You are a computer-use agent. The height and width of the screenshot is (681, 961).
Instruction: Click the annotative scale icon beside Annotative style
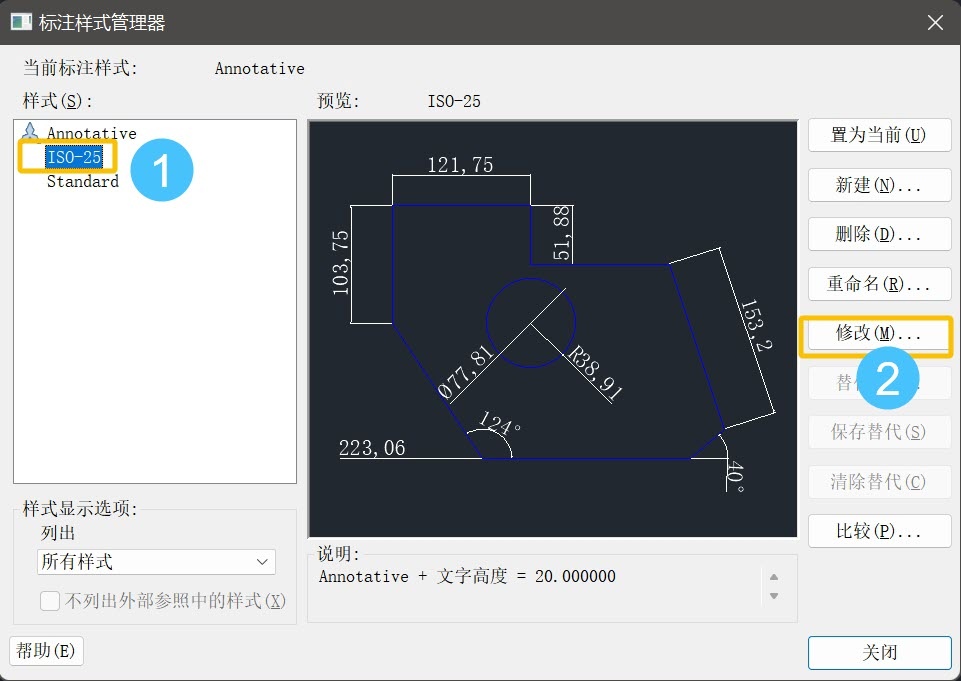coord(31,132)
